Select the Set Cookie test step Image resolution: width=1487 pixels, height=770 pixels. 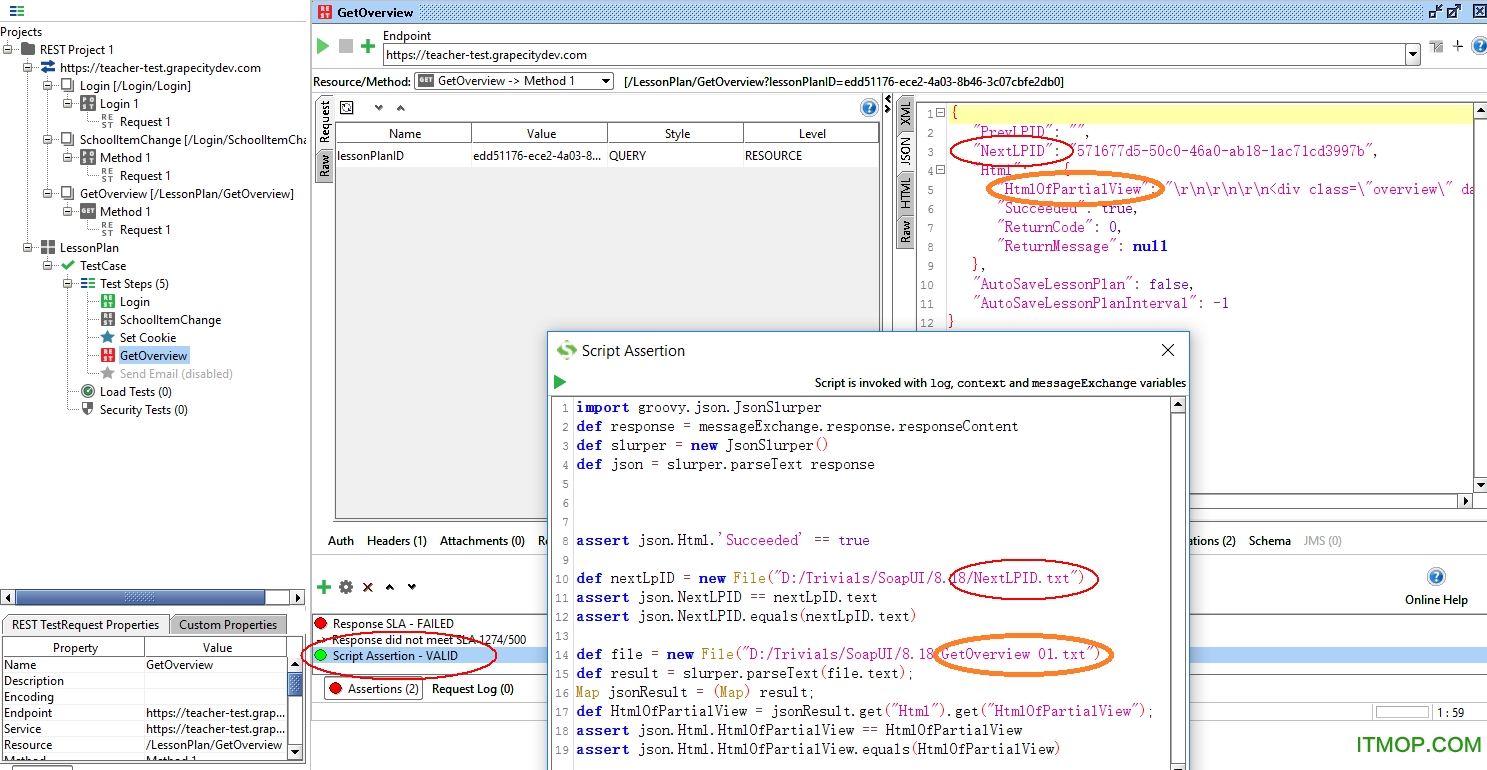[138, 337]
